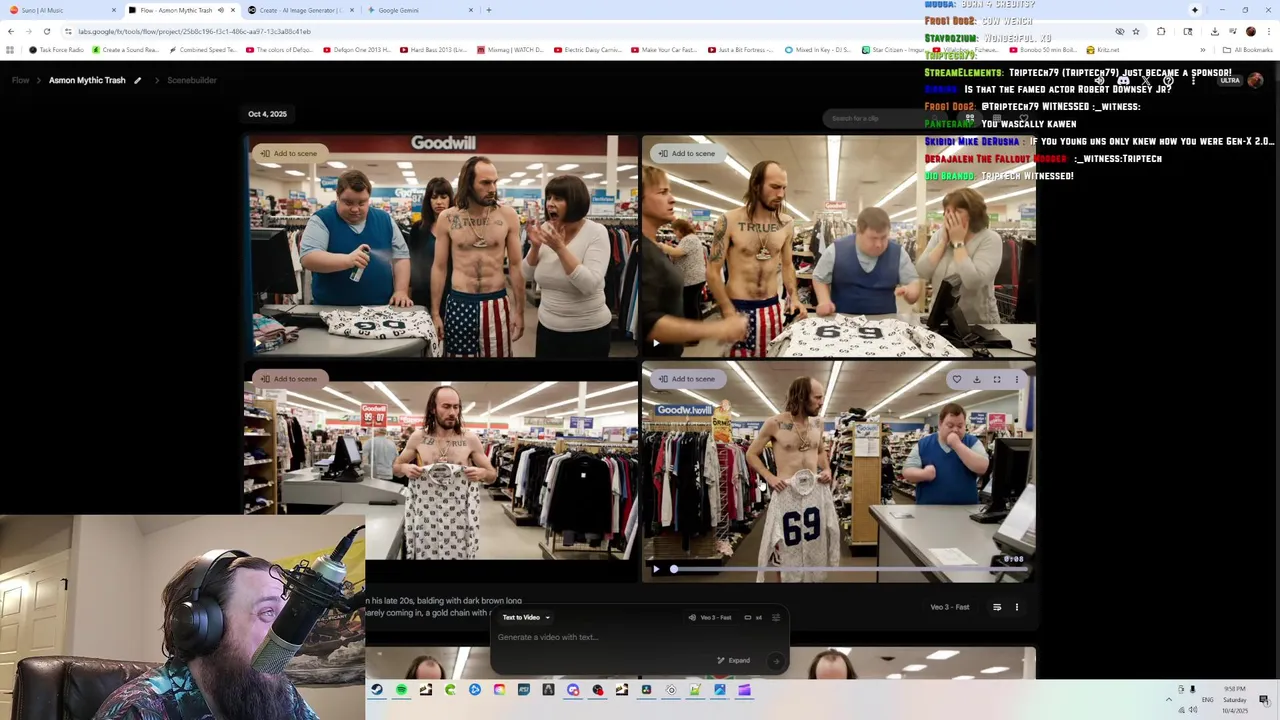Add the 69 jersey clip to scene
The height and width of the screenshot is (720, 1280).
point(687,379)
